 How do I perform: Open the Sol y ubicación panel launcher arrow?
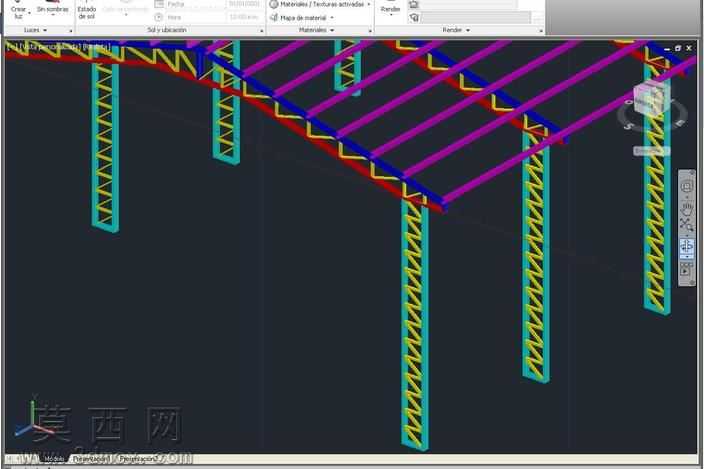262,31
